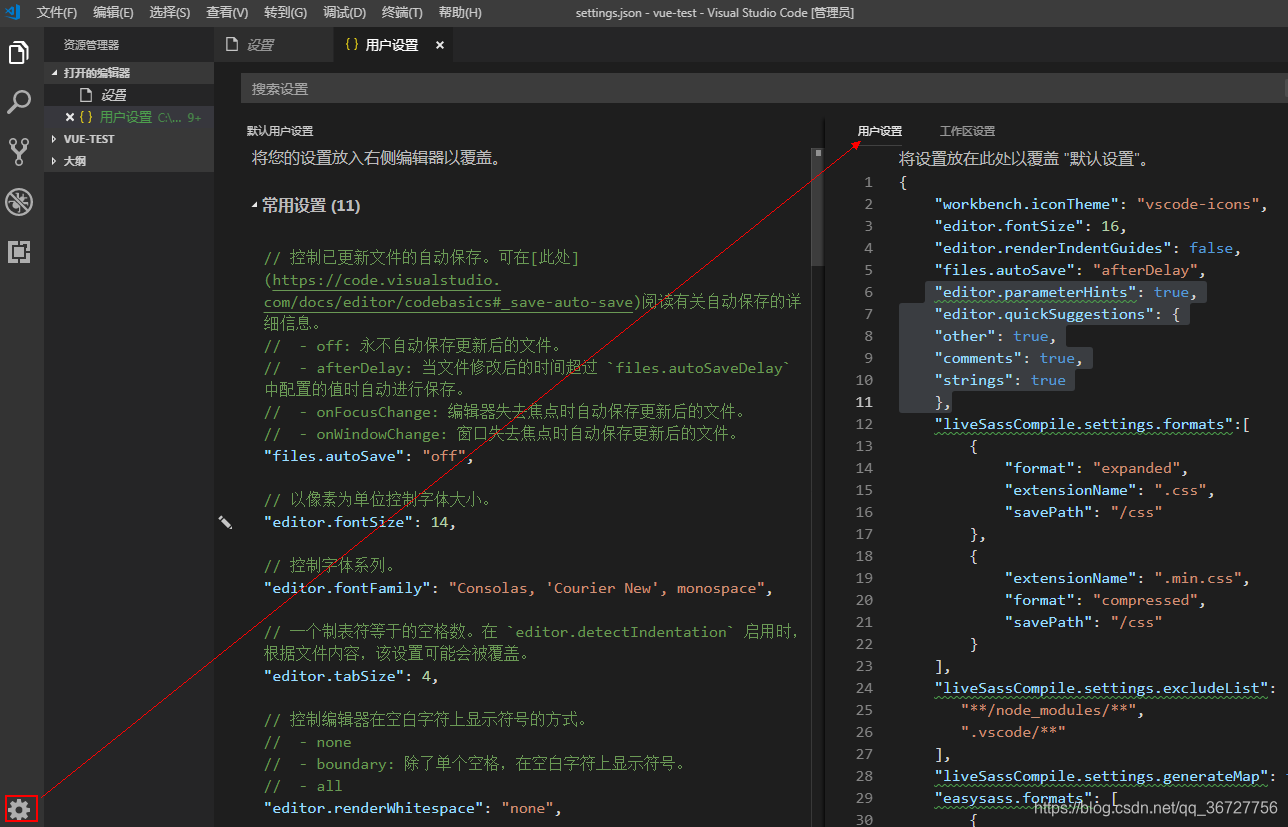Image resolution: width=1288 pixels, height=827 pixels.
Task: Click the "**/node_modules/**" entry
Action: [1051, 710]
